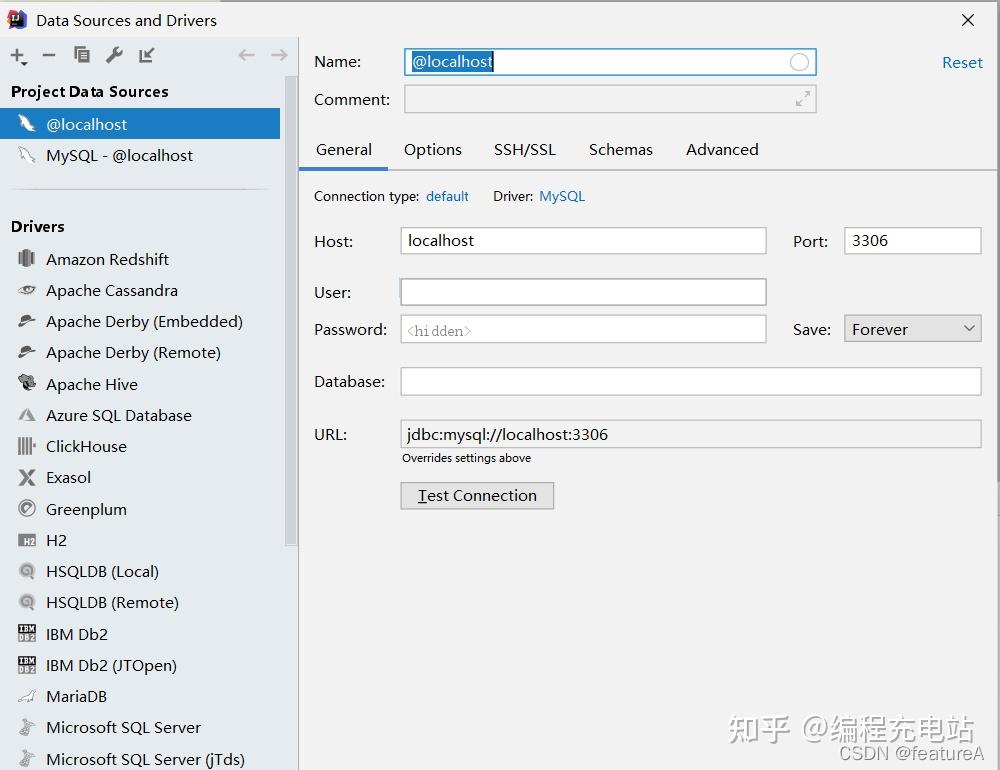Click the Apache Cassandra driver icon
The image size is (1000, 770).
coord(27,290)
